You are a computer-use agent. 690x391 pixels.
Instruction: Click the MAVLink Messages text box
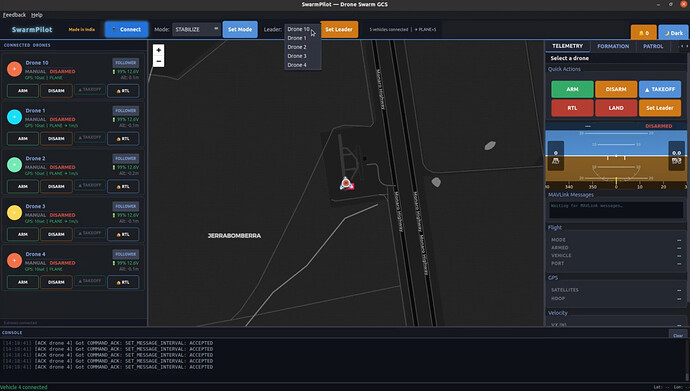pos(616,210)
